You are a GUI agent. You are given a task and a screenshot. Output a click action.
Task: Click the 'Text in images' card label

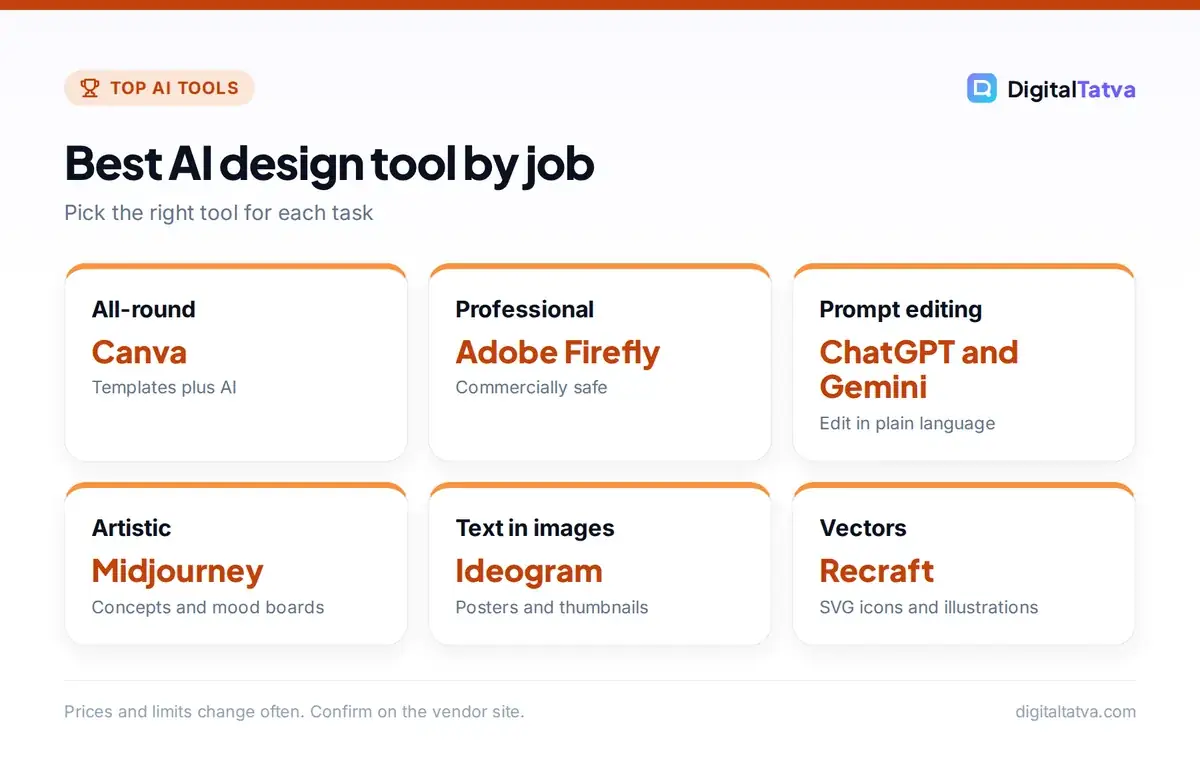(535, 528)
